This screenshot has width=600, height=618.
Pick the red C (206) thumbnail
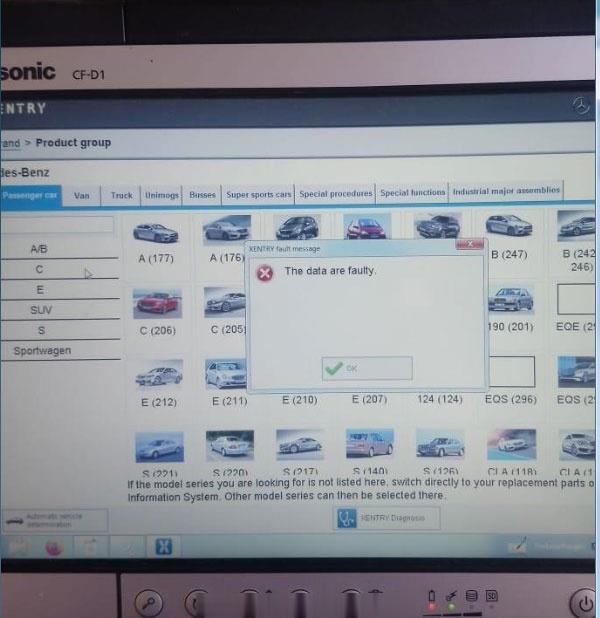coord(157,303)
